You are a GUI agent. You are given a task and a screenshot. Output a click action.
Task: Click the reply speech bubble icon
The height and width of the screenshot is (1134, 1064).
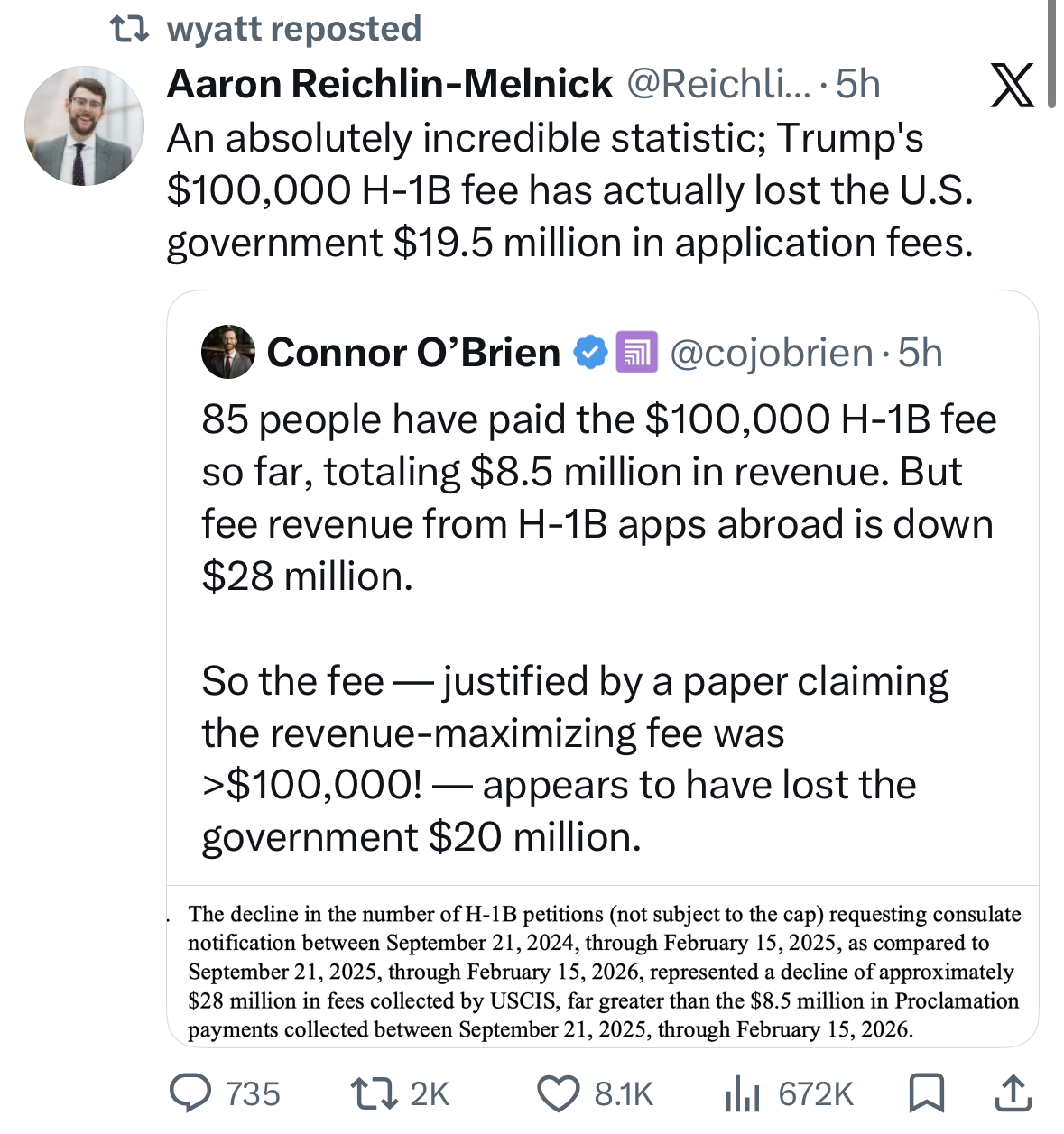[190, 1093]
